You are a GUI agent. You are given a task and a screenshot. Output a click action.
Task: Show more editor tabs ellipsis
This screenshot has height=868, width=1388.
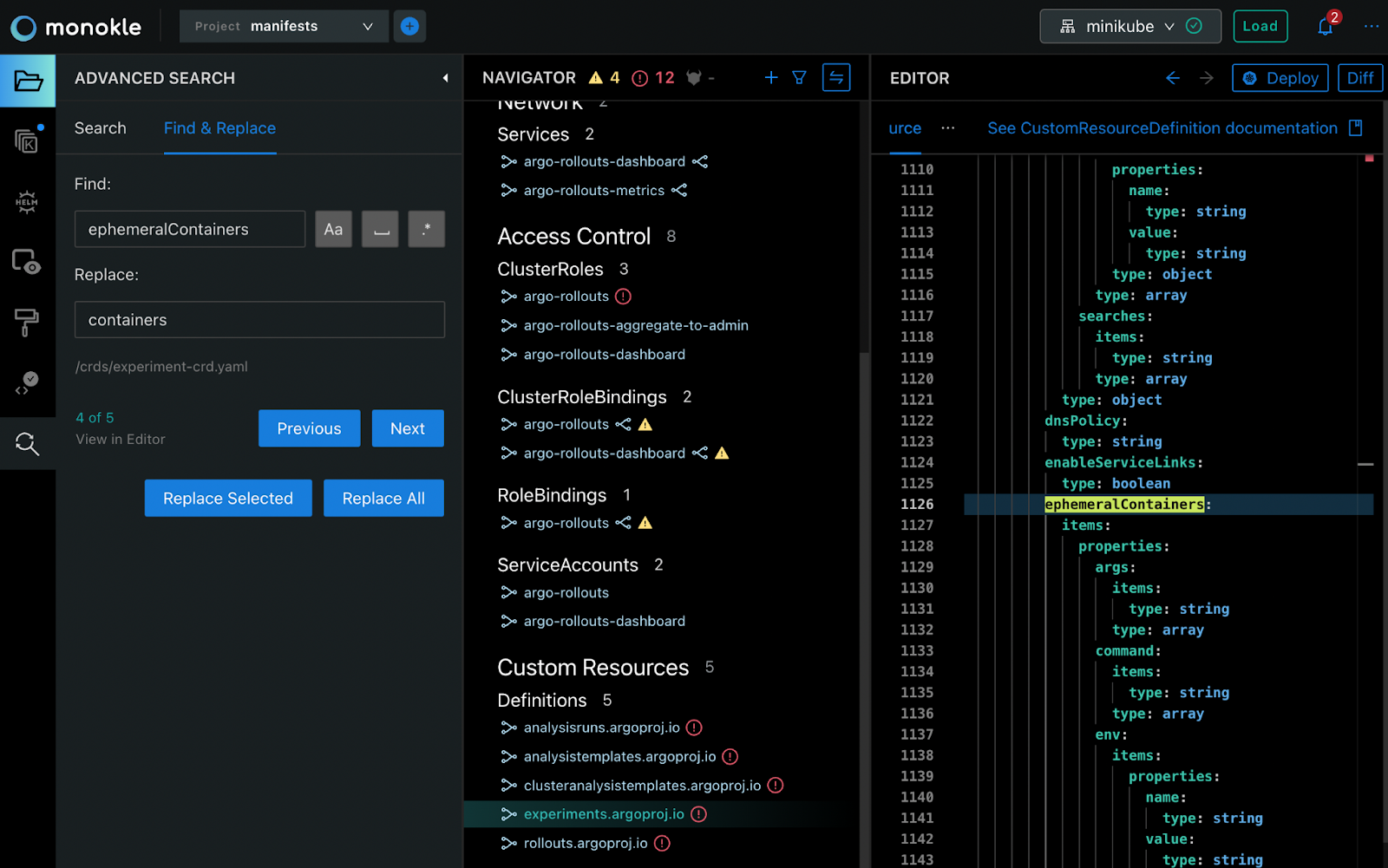[x=948, y=128]
